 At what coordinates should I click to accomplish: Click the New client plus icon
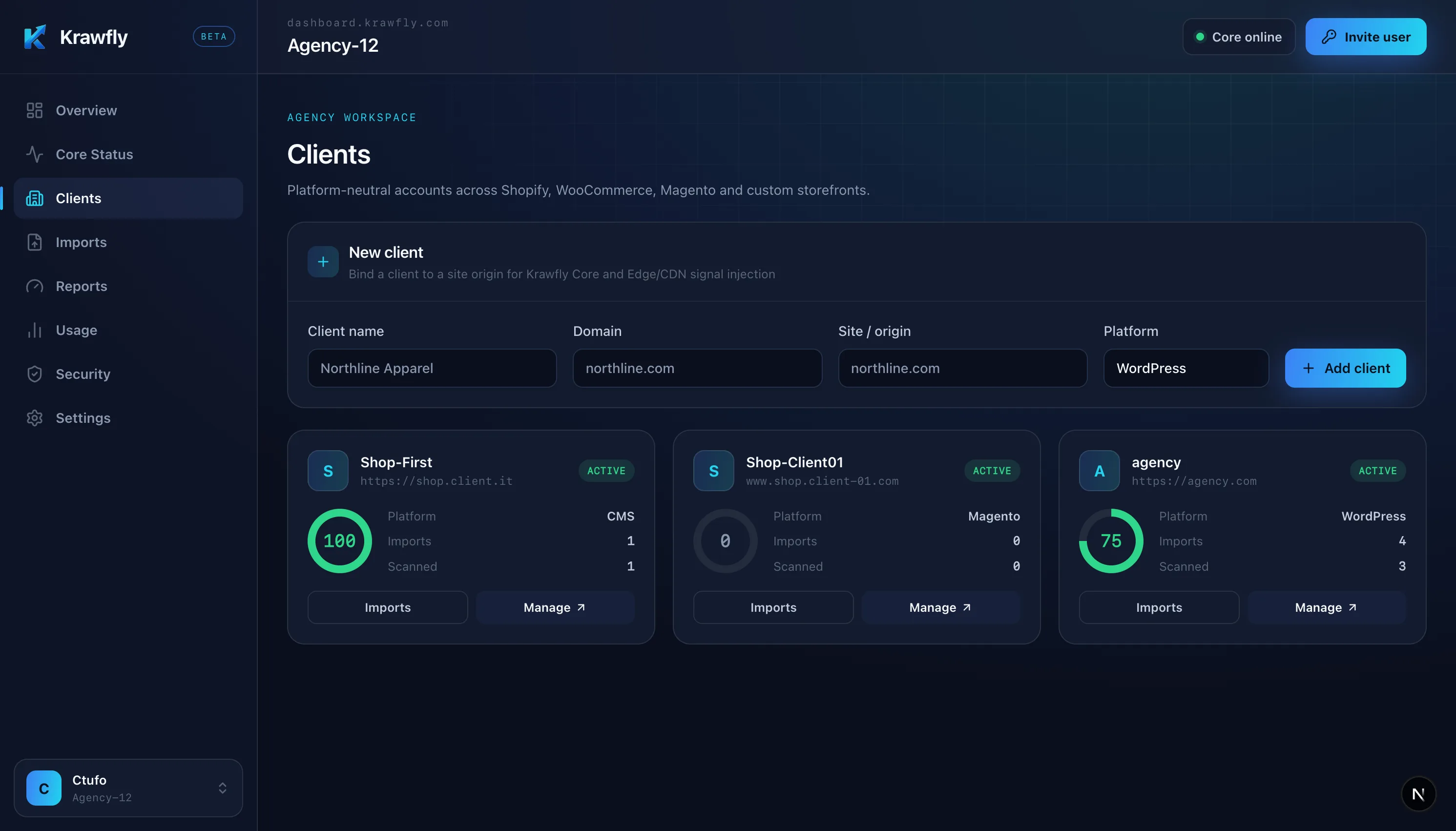[323, 262]
